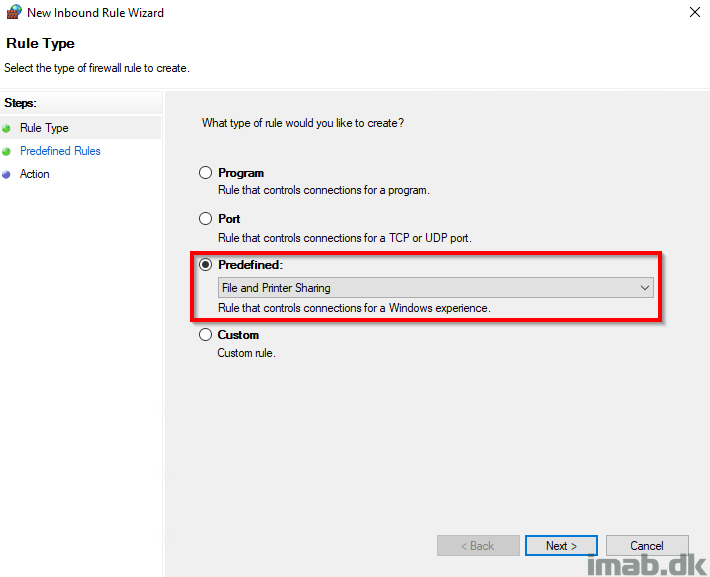Open the File and Printer Sharing dropdown

(x=435, y=288)
